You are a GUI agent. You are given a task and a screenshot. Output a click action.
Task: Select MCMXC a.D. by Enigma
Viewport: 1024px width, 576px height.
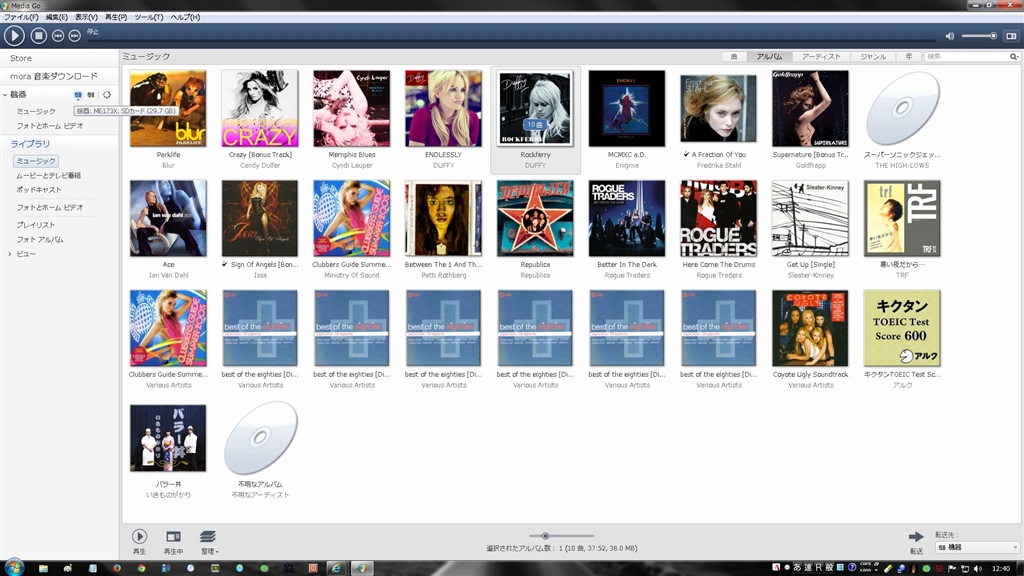pyautogui.click(x=627, y=108)
